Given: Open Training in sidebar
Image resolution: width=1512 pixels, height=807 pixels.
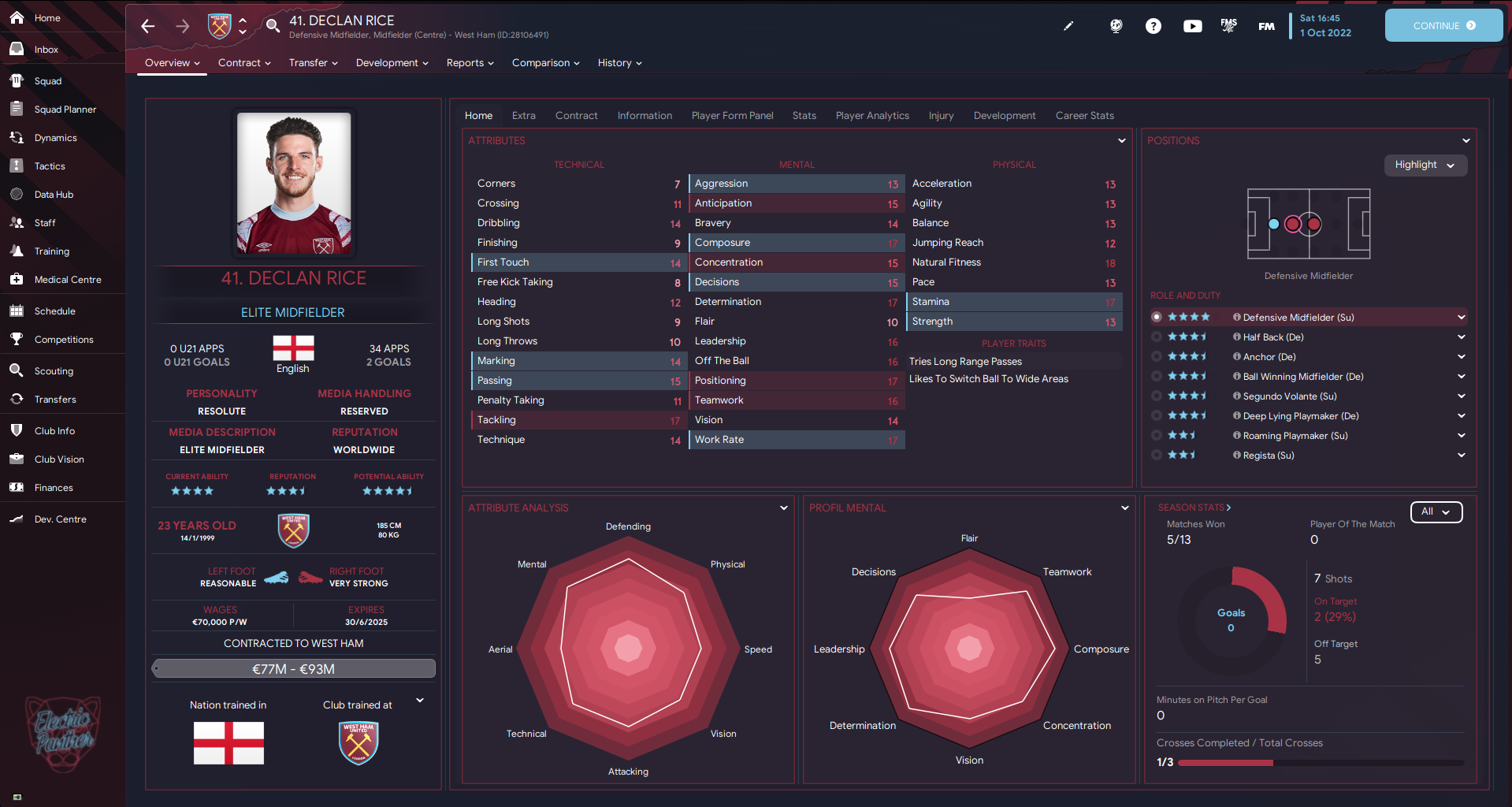Looking at the screenshot, I should click(x=51, y=251).
